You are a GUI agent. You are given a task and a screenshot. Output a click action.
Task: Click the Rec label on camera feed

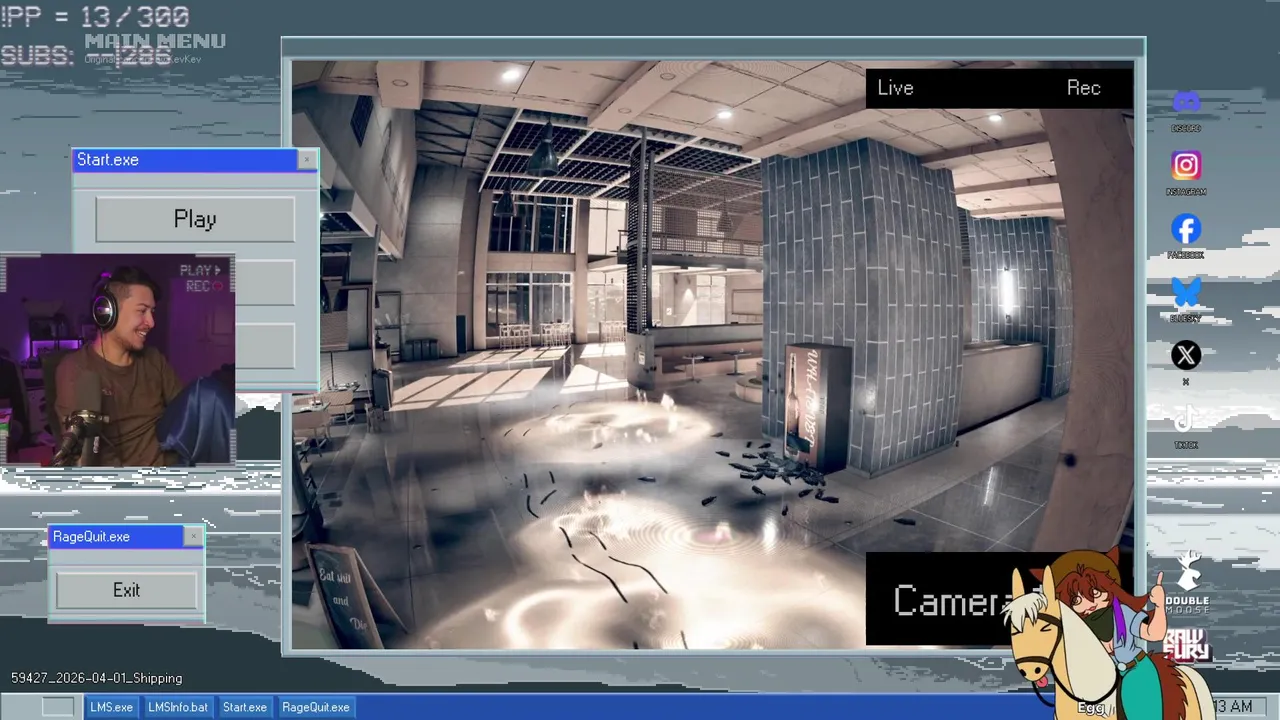tap(1083, 88)
